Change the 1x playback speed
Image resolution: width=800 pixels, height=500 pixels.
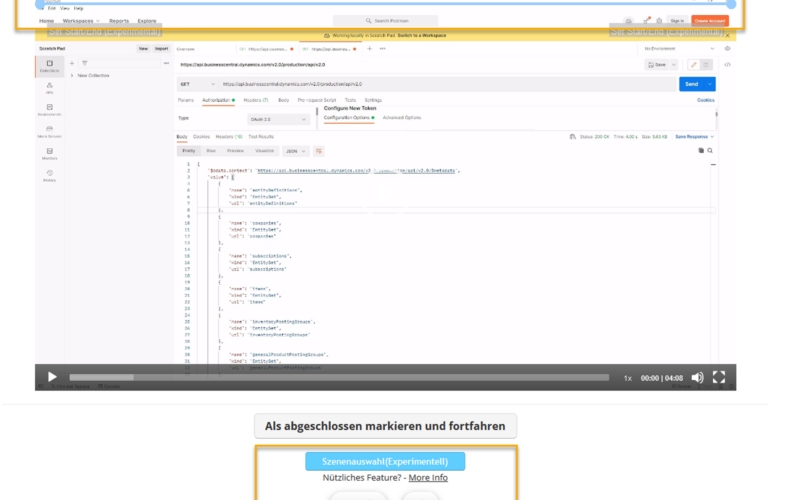[x=628, y=378]
